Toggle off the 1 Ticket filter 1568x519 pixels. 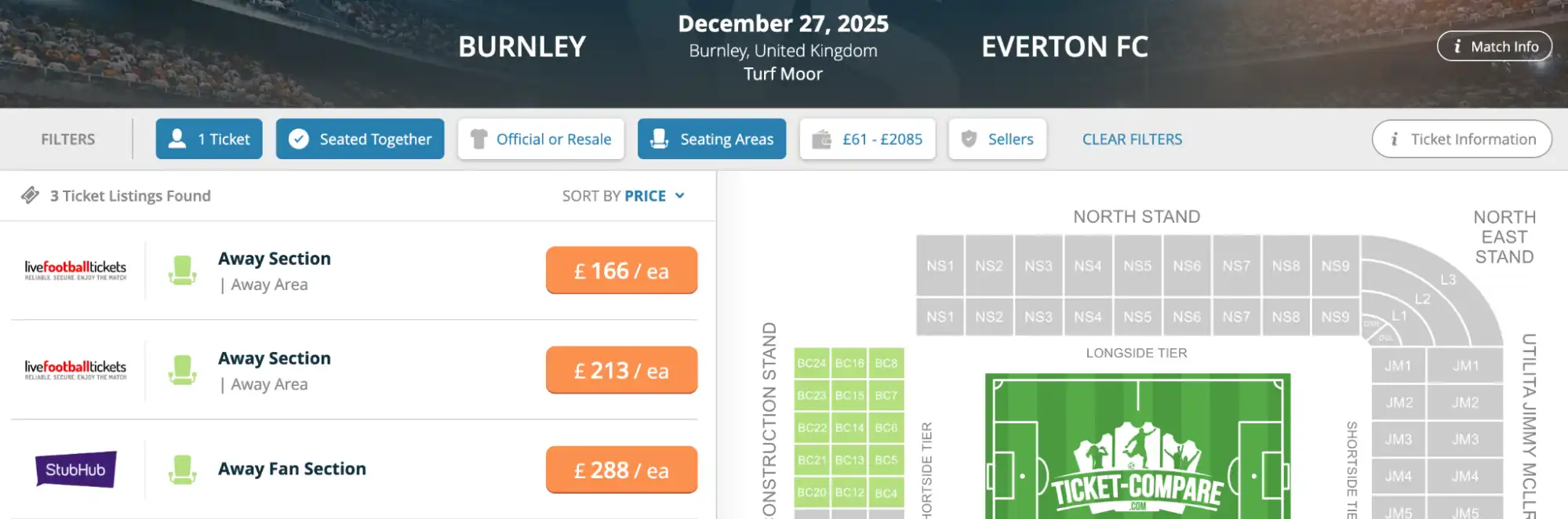pyautogui.click(x=209, y=139)
